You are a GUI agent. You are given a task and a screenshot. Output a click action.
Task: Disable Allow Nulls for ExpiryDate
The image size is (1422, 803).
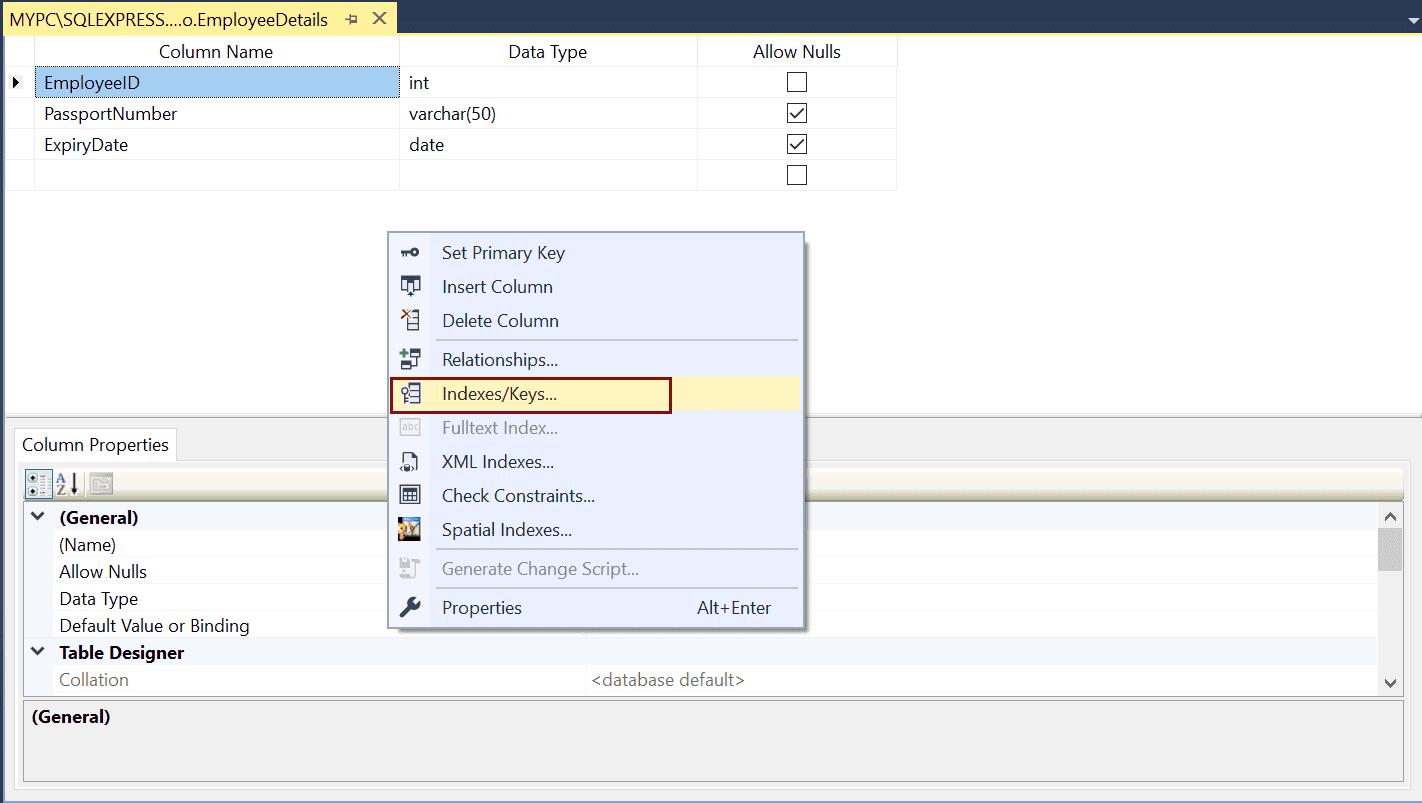795,144
